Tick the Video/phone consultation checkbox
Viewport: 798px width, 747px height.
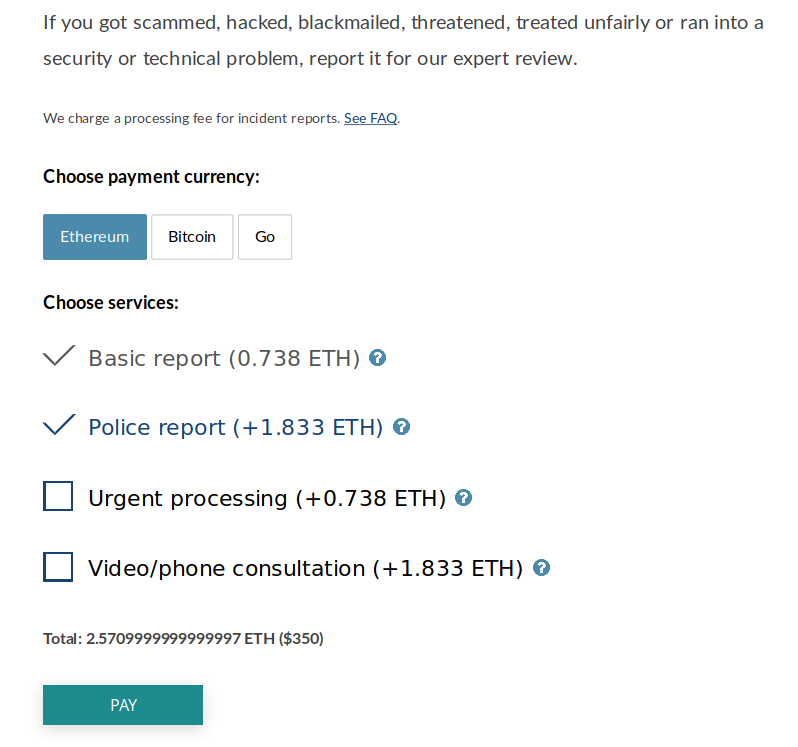tap(58, 566)
